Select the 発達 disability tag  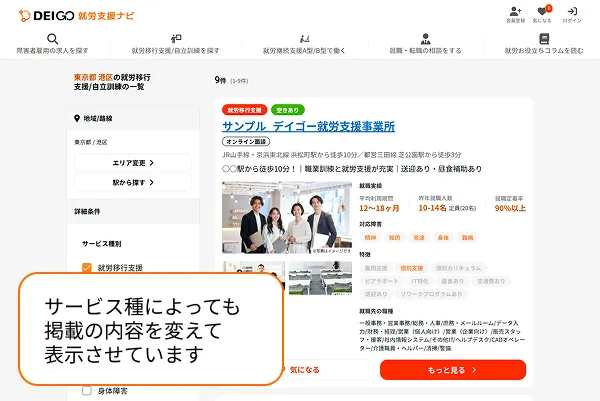(419, 238)
